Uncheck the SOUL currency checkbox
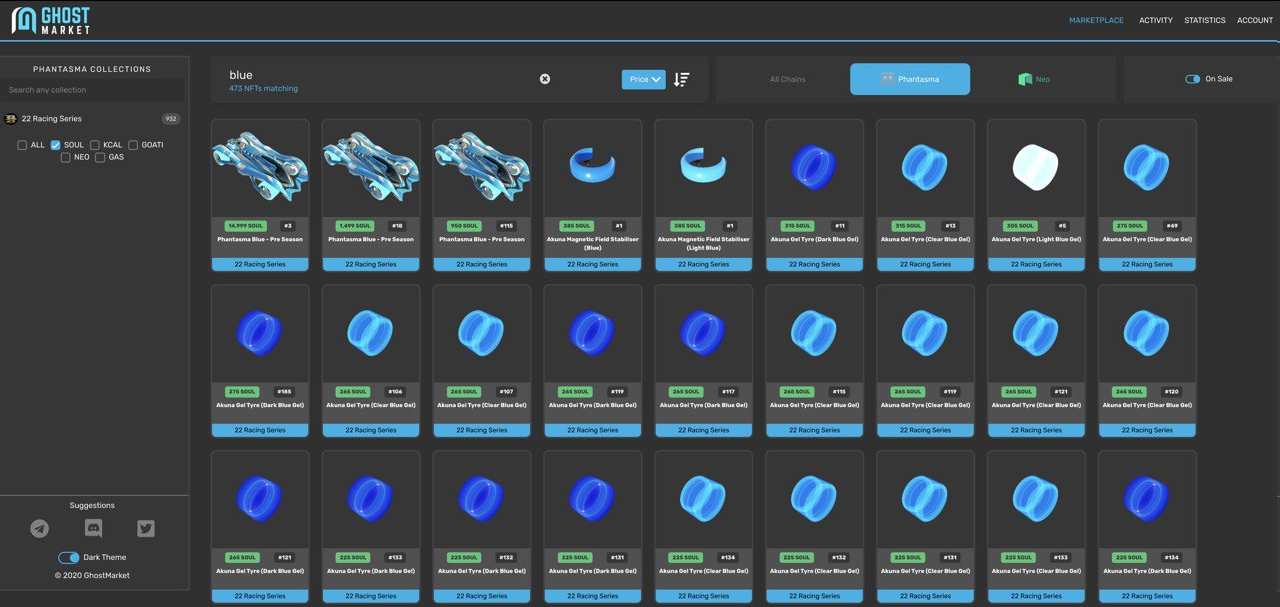Image resolution: width=1280 pixels, height=607 pixels. pos(56,145)
